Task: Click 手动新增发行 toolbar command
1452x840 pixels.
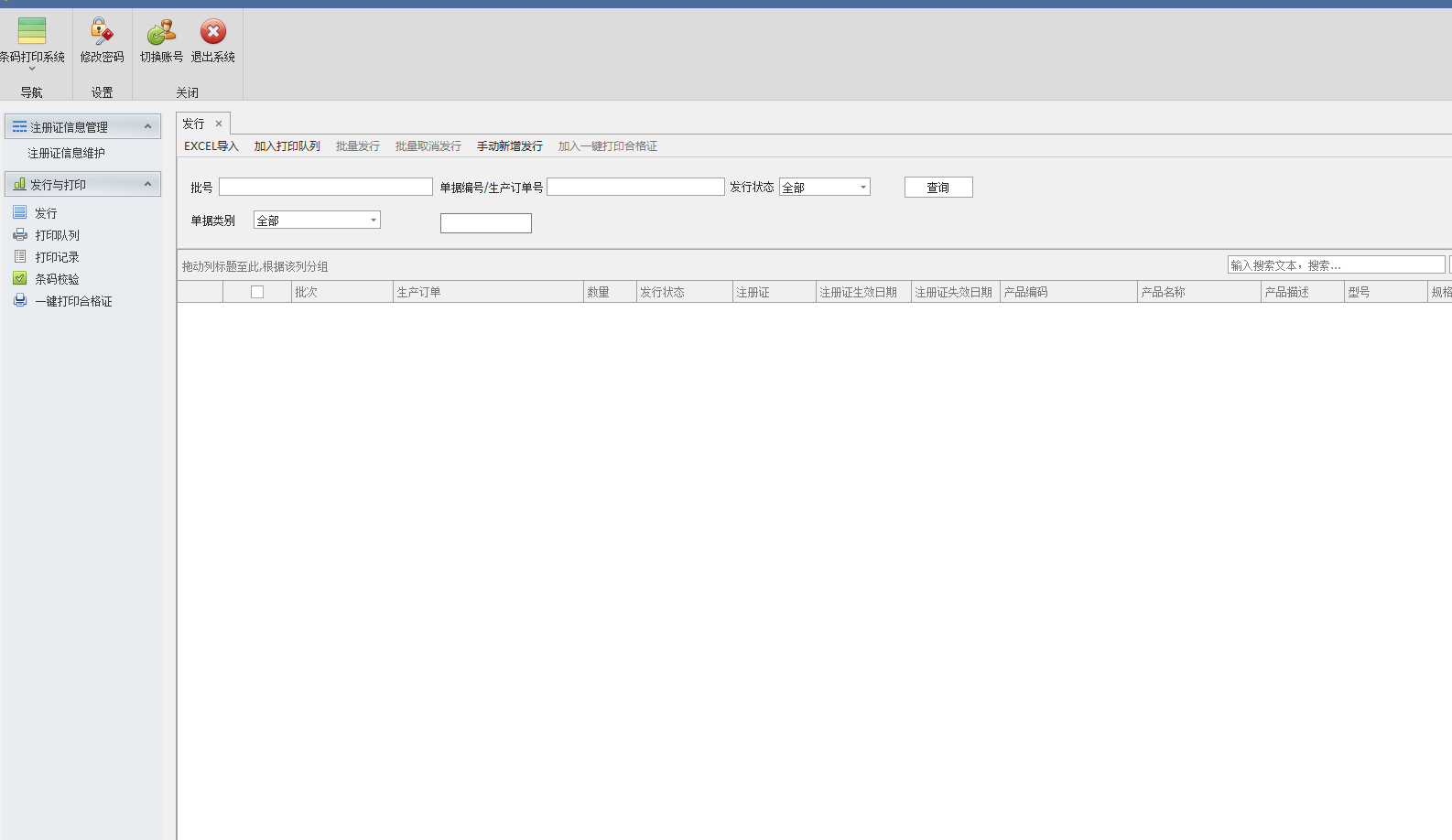Action: [x=510, y=146]
